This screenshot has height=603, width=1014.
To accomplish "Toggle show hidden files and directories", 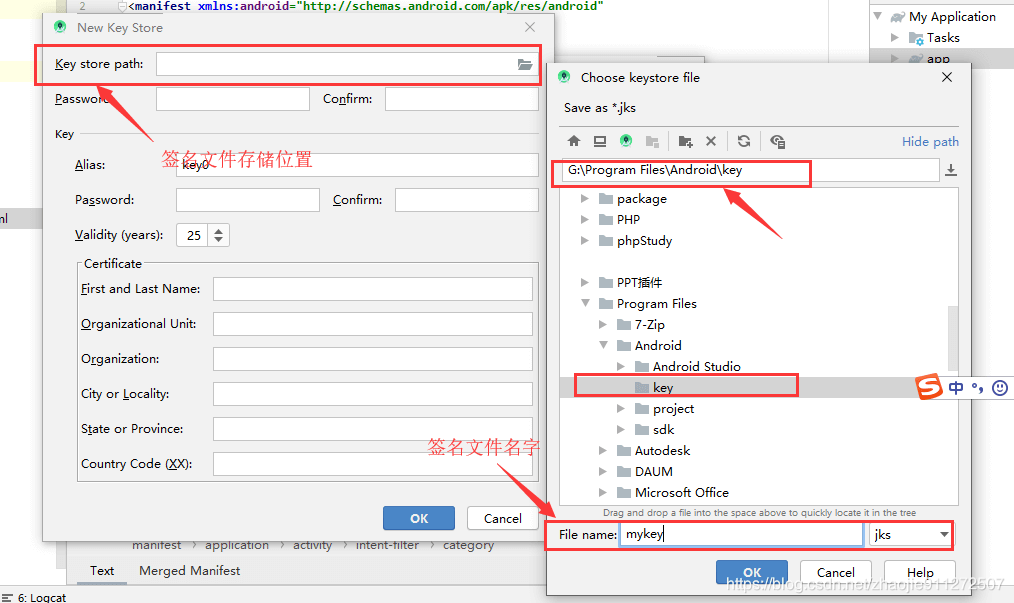I will point(778,142).
